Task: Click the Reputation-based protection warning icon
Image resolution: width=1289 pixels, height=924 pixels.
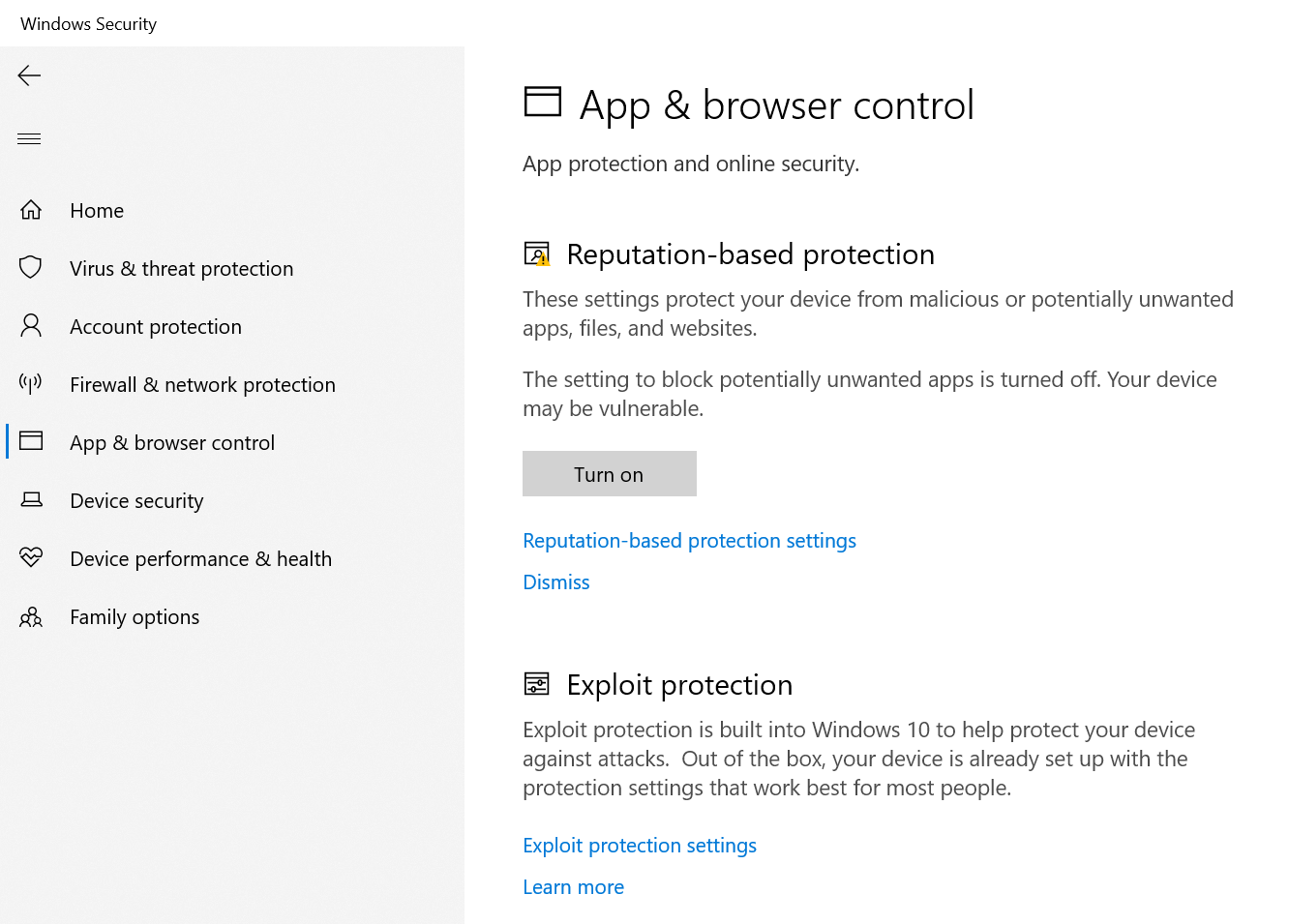Action: click(x=536, y=253)
